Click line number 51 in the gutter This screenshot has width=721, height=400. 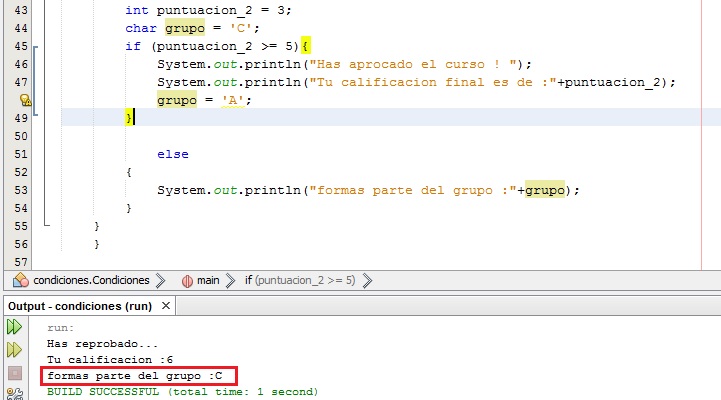pos(18,154)
